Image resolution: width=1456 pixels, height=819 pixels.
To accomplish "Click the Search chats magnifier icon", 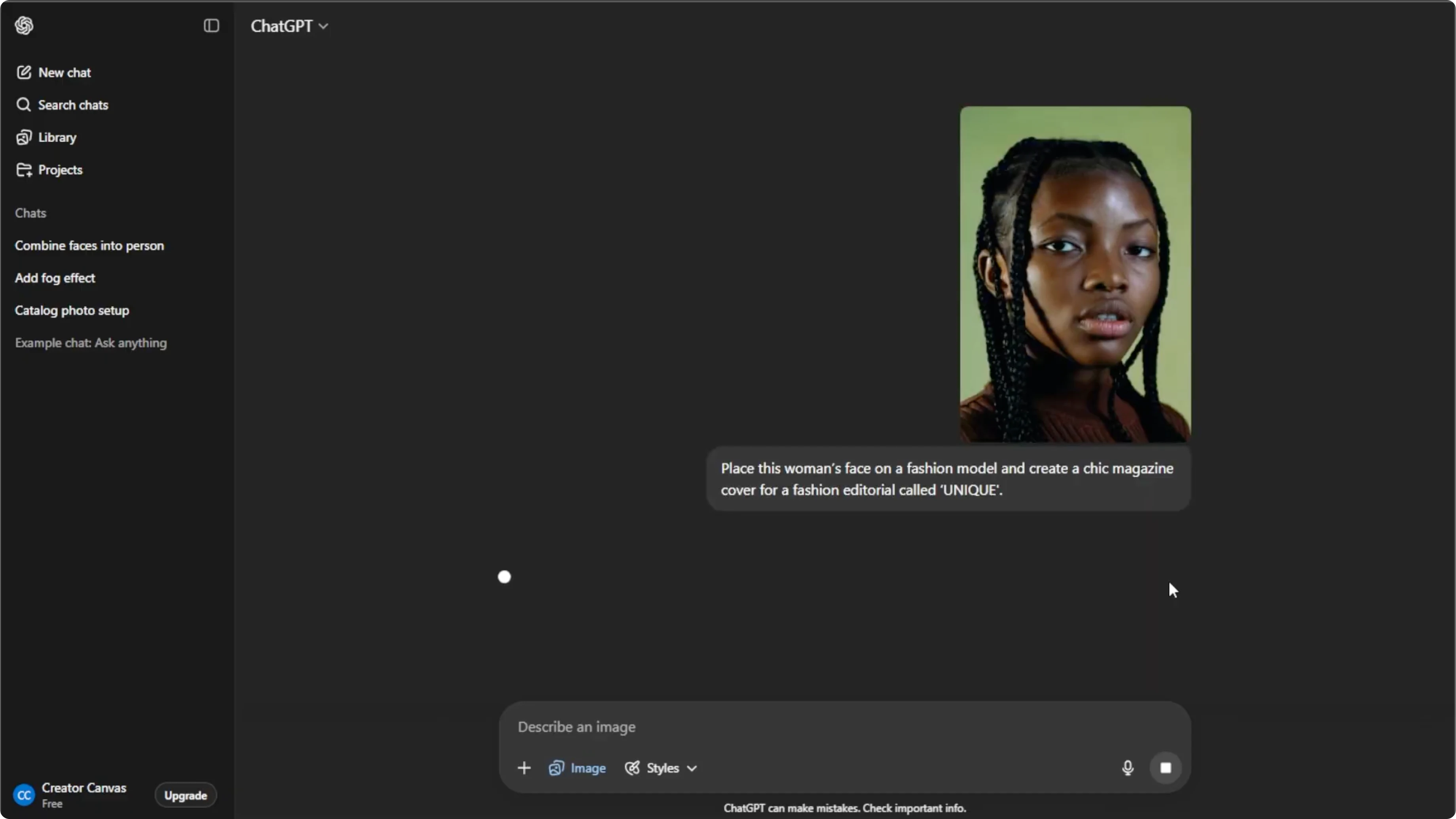I will coord(24,104).
